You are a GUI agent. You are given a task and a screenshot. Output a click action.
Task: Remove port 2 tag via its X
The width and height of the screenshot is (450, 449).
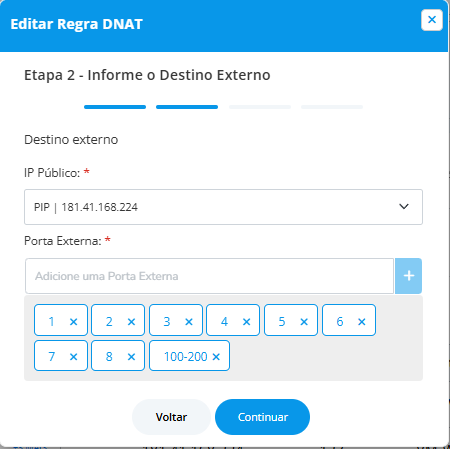pyautogui.click(x=131, y=322)
